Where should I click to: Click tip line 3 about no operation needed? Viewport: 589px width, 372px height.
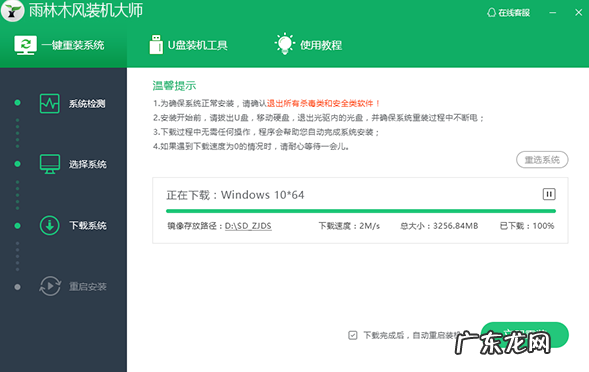coord(266,132)
